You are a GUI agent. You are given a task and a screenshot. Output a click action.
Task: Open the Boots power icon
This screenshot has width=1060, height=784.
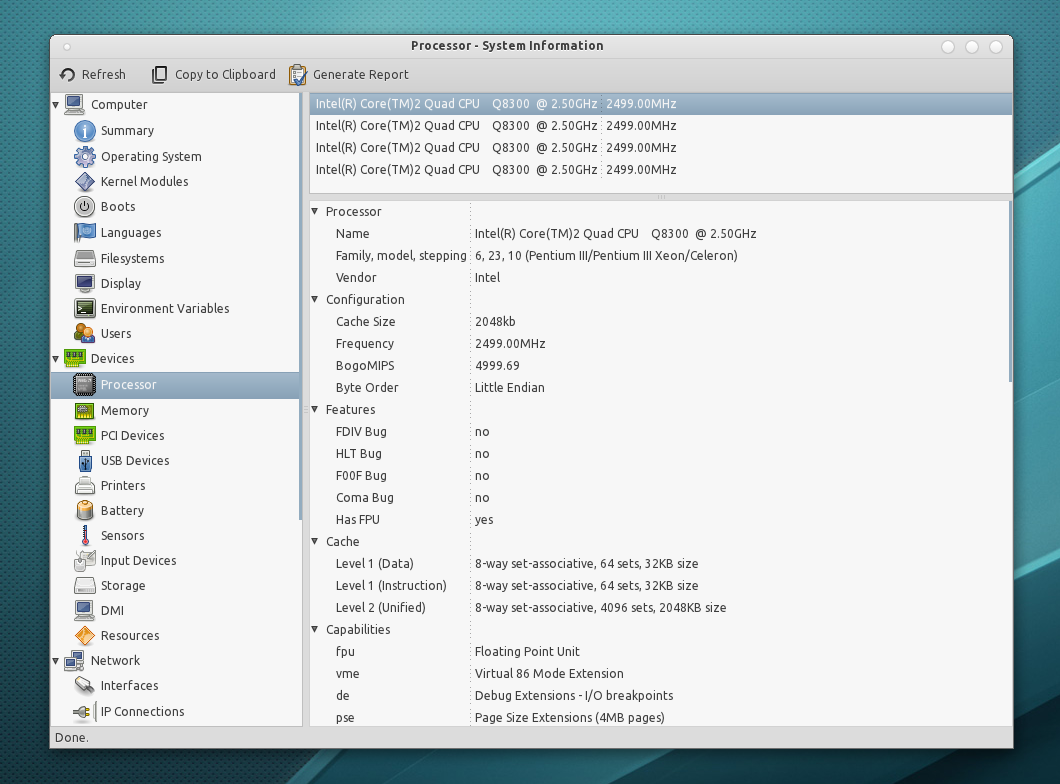pos(85,206)
